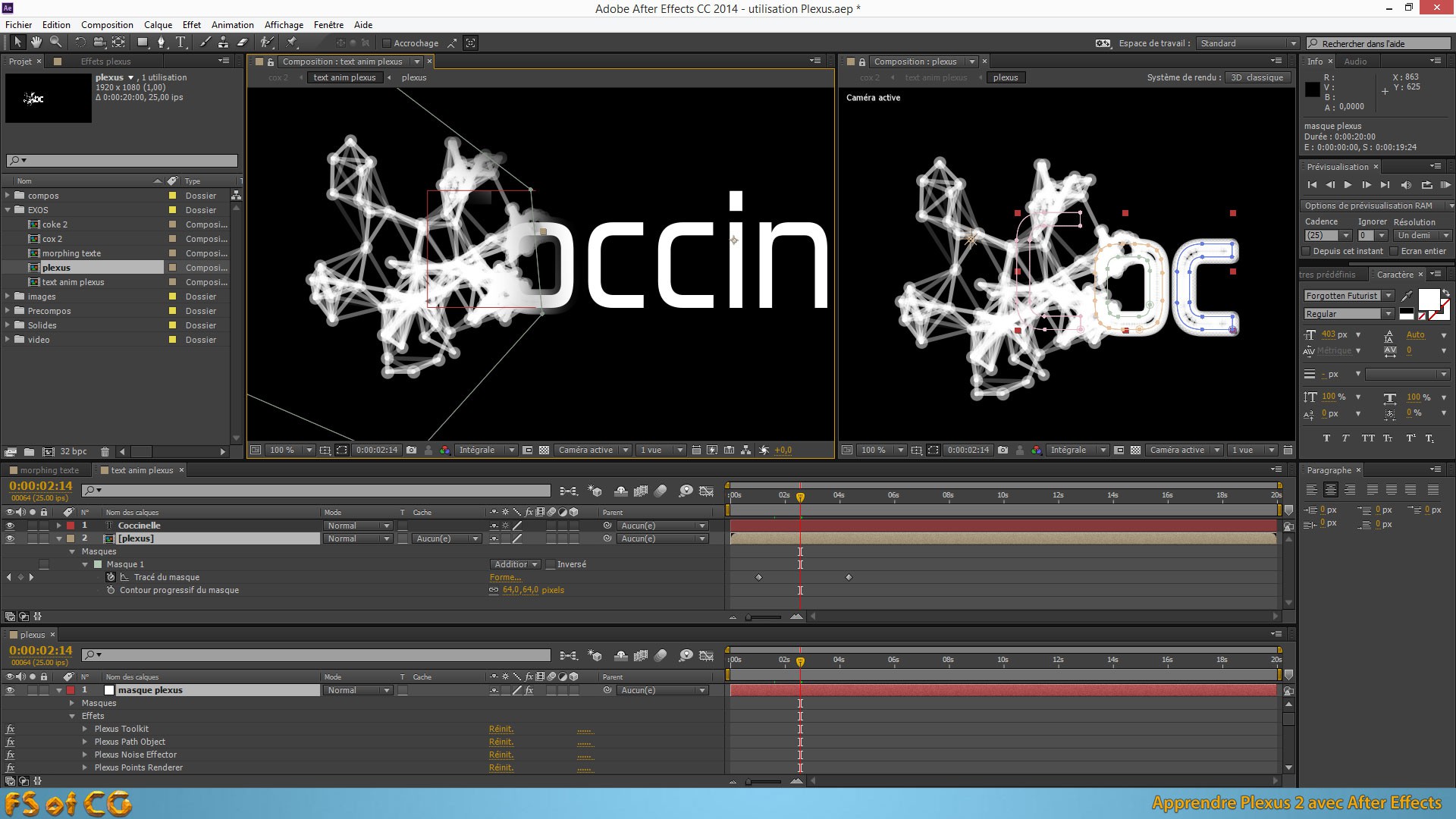
Task: Drag the current time indicator at 0:00:02:14
Action: pos(800,495)
